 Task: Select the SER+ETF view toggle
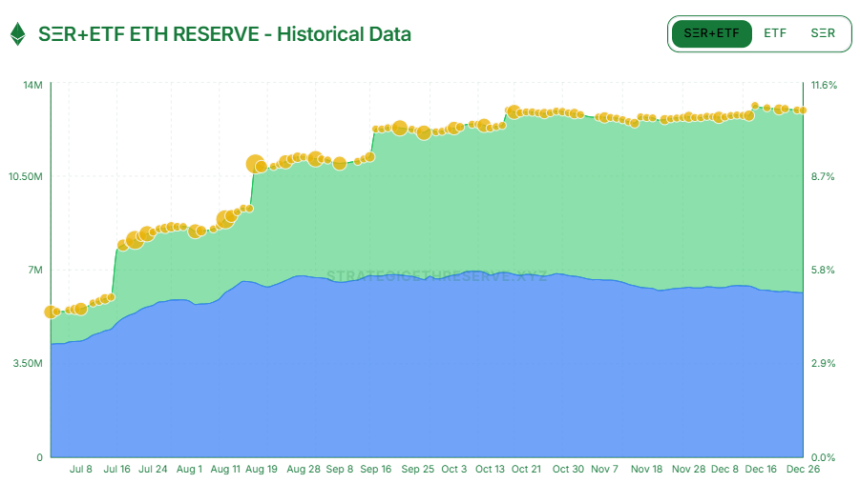pyautogui.click(x=711, y=33)
